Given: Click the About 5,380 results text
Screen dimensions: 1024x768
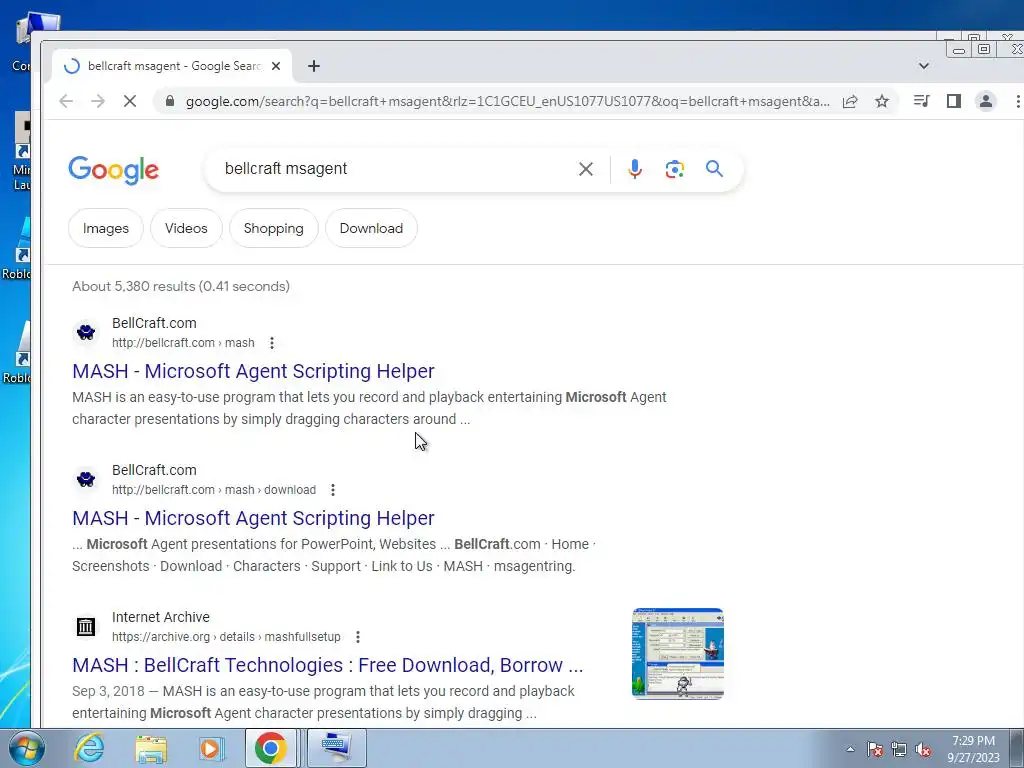Looking at the screenshot, I should tap(181, 286).
